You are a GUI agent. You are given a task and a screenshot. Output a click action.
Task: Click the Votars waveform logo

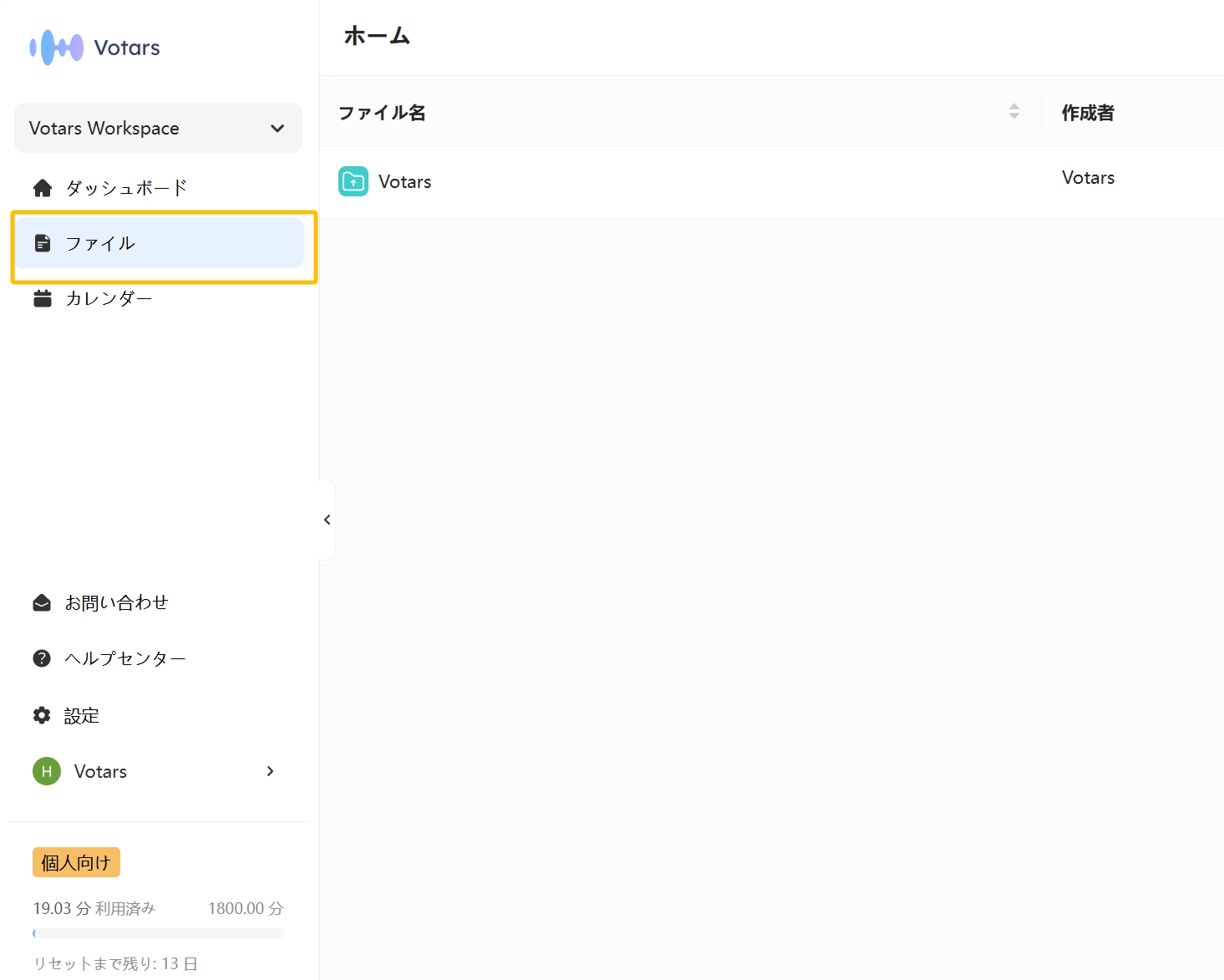tap(56, 48)
